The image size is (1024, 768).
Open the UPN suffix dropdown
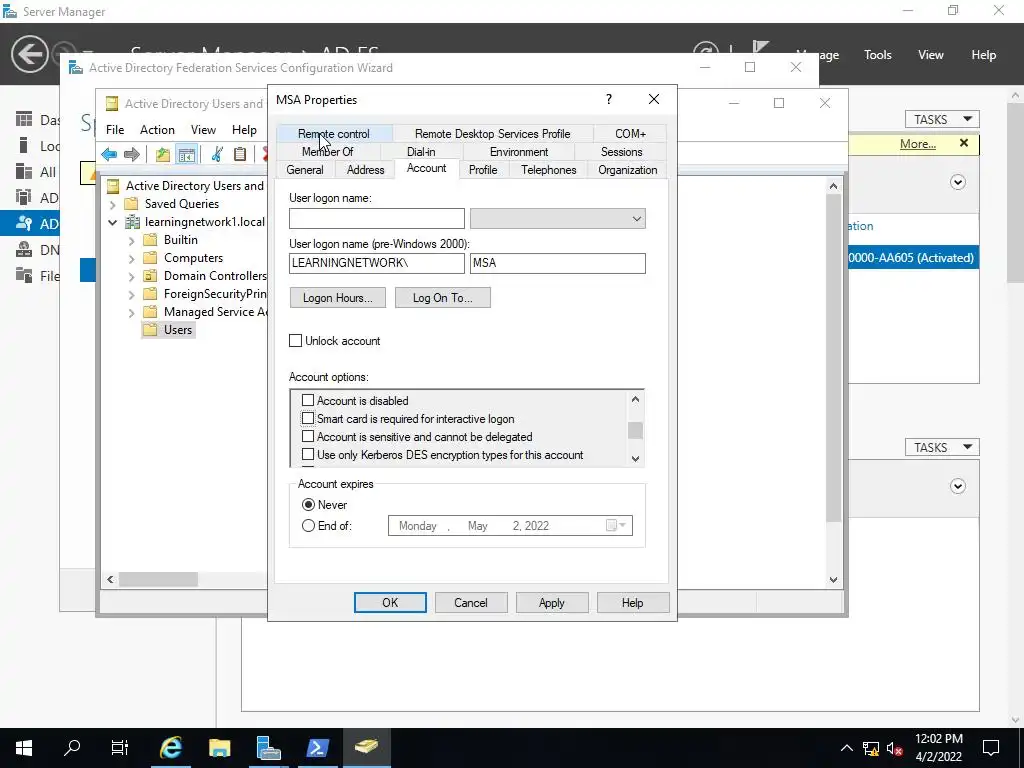point(637,219)
